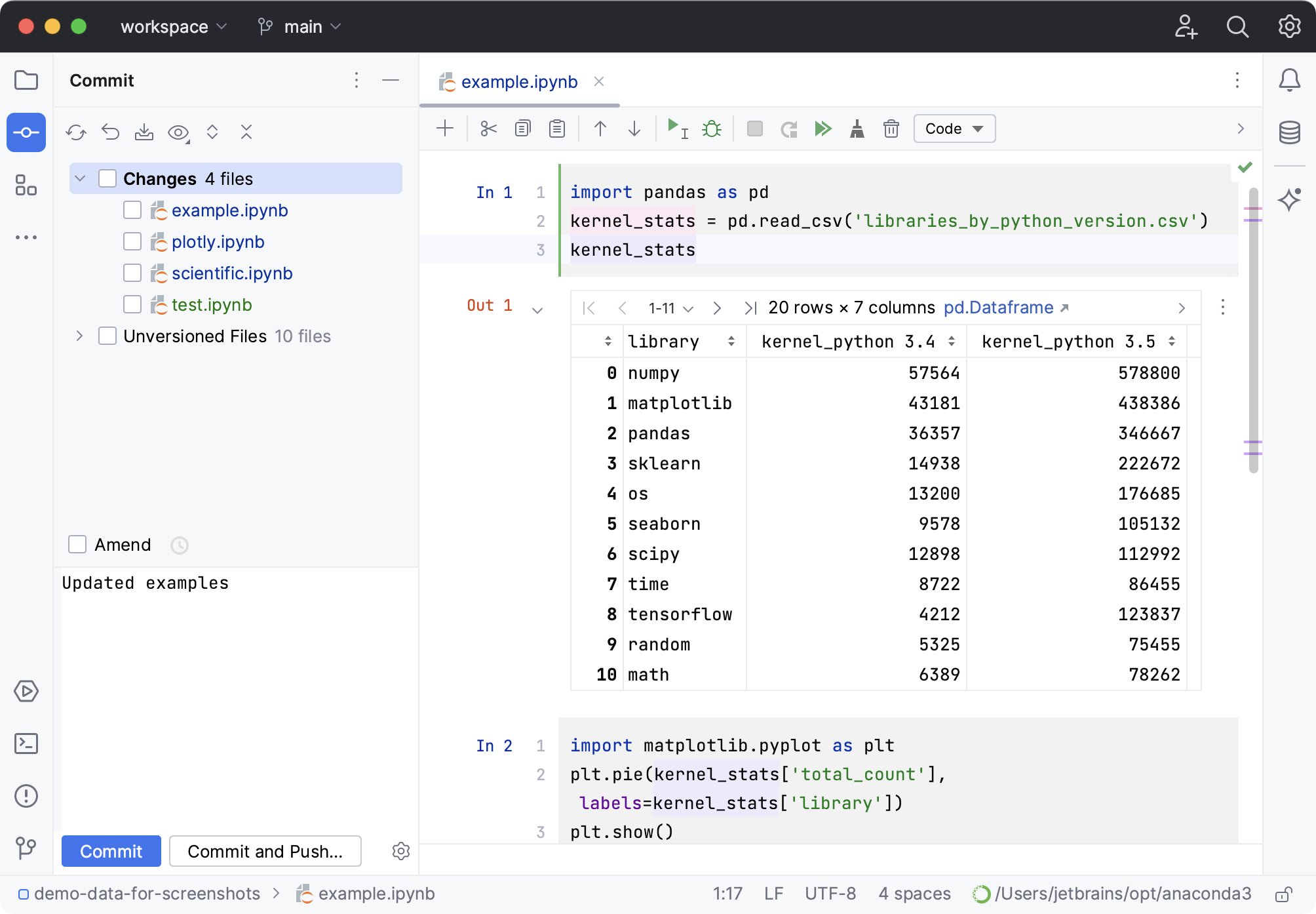Copy the selected cell
Viewport: 1316px width, 914px height.
[522, 129]
